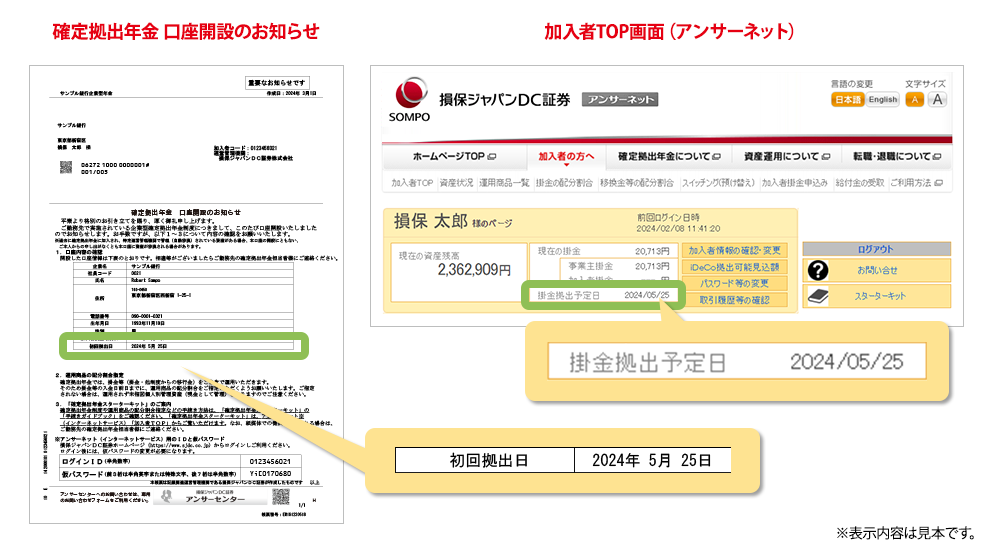This screenshot has width=990, height=551.
Task: Click the document's 初回拠出日 table row
Action: click(x=183, y=347)
